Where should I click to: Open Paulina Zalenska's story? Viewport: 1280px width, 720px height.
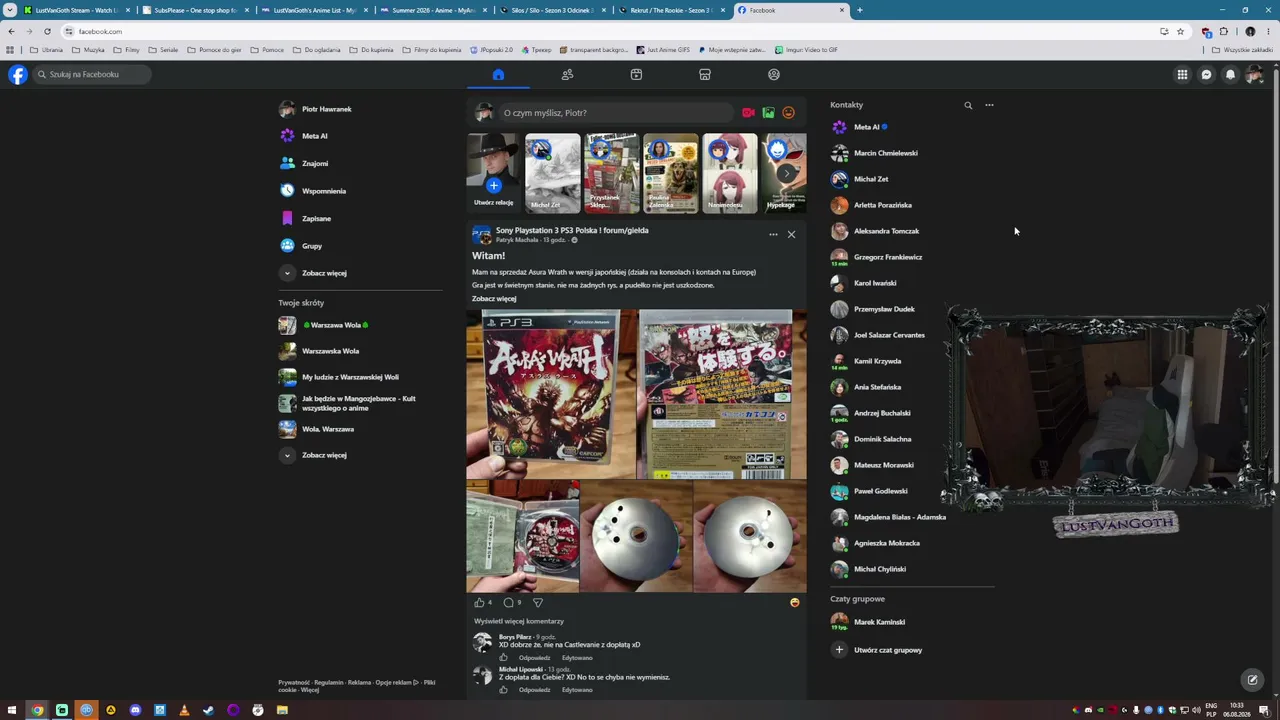point(670,173)
